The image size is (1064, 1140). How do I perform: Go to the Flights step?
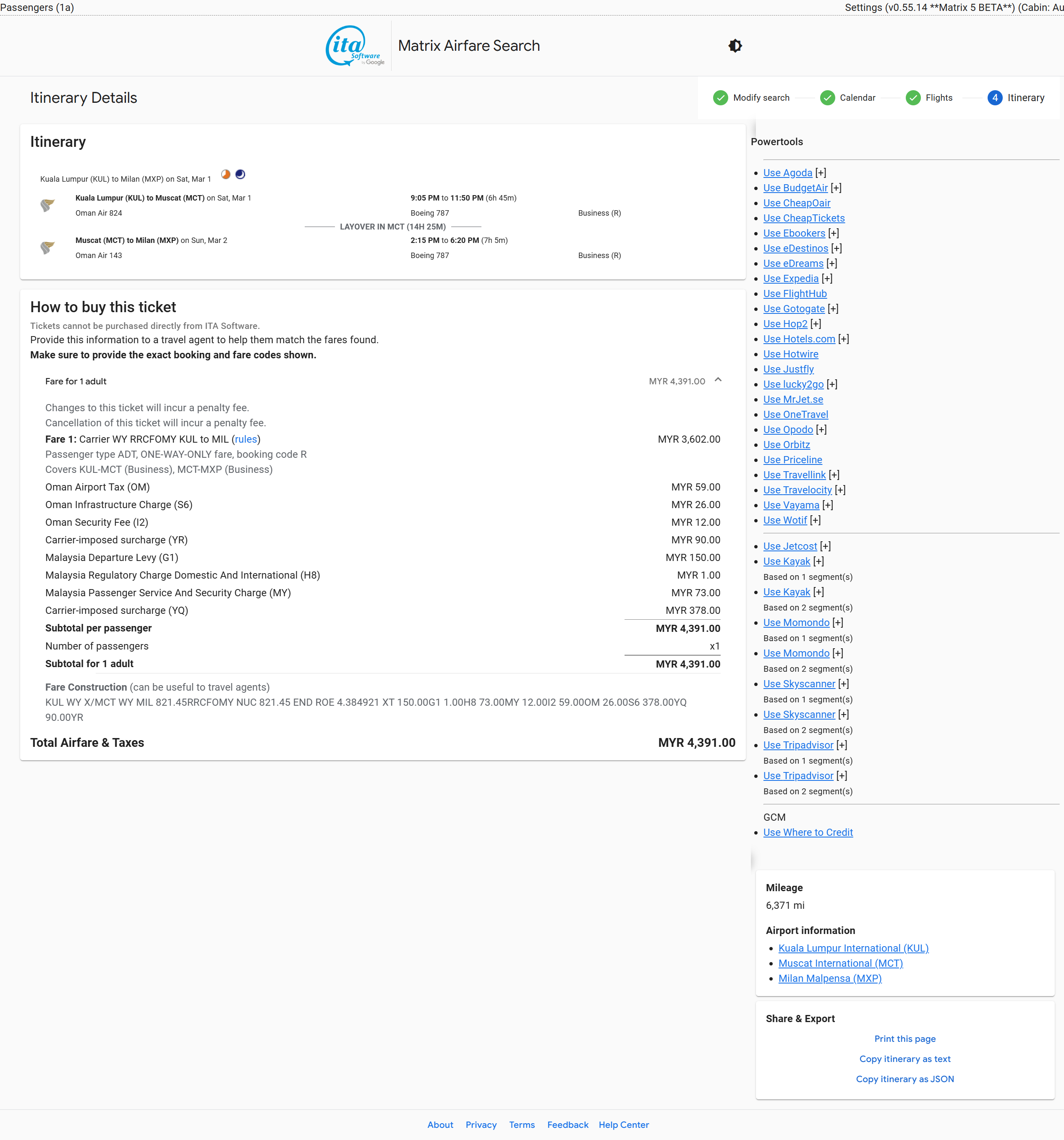pyautogui.click(x=939, y=98)
